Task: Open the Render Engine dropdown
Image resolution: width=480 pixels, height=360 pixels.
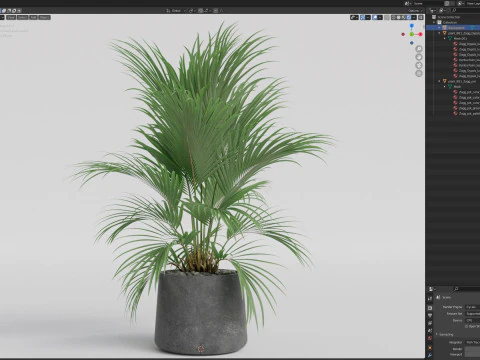Action: 473,307
